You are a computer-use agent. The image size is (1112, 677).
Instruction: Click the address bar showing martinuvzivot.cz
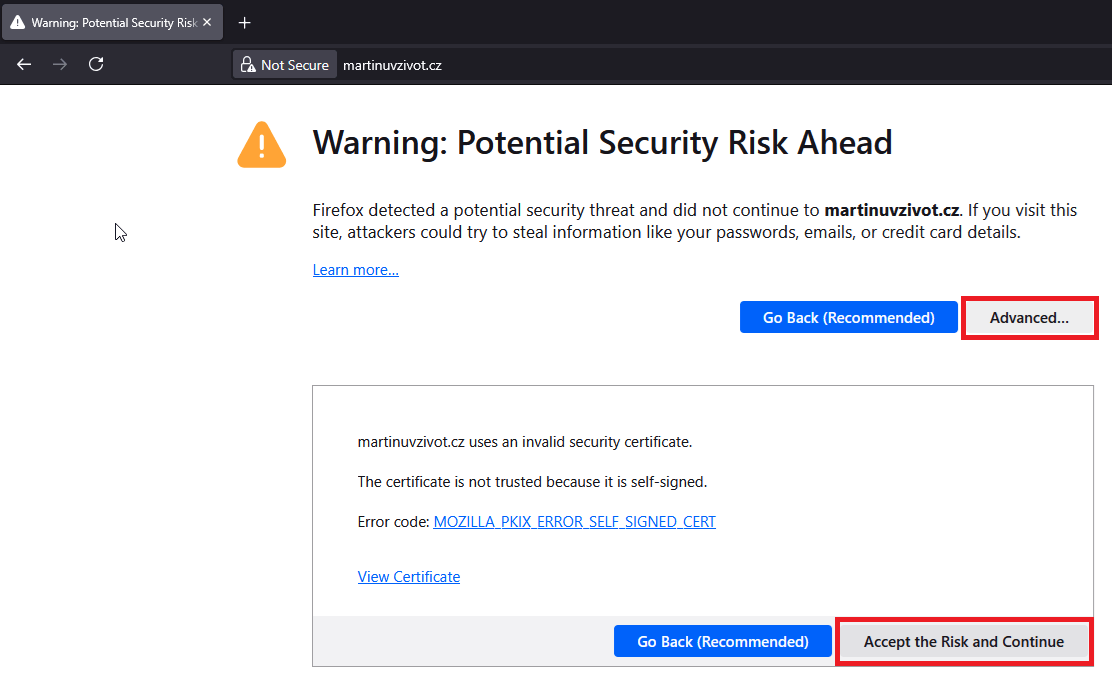tap(392, 64)
